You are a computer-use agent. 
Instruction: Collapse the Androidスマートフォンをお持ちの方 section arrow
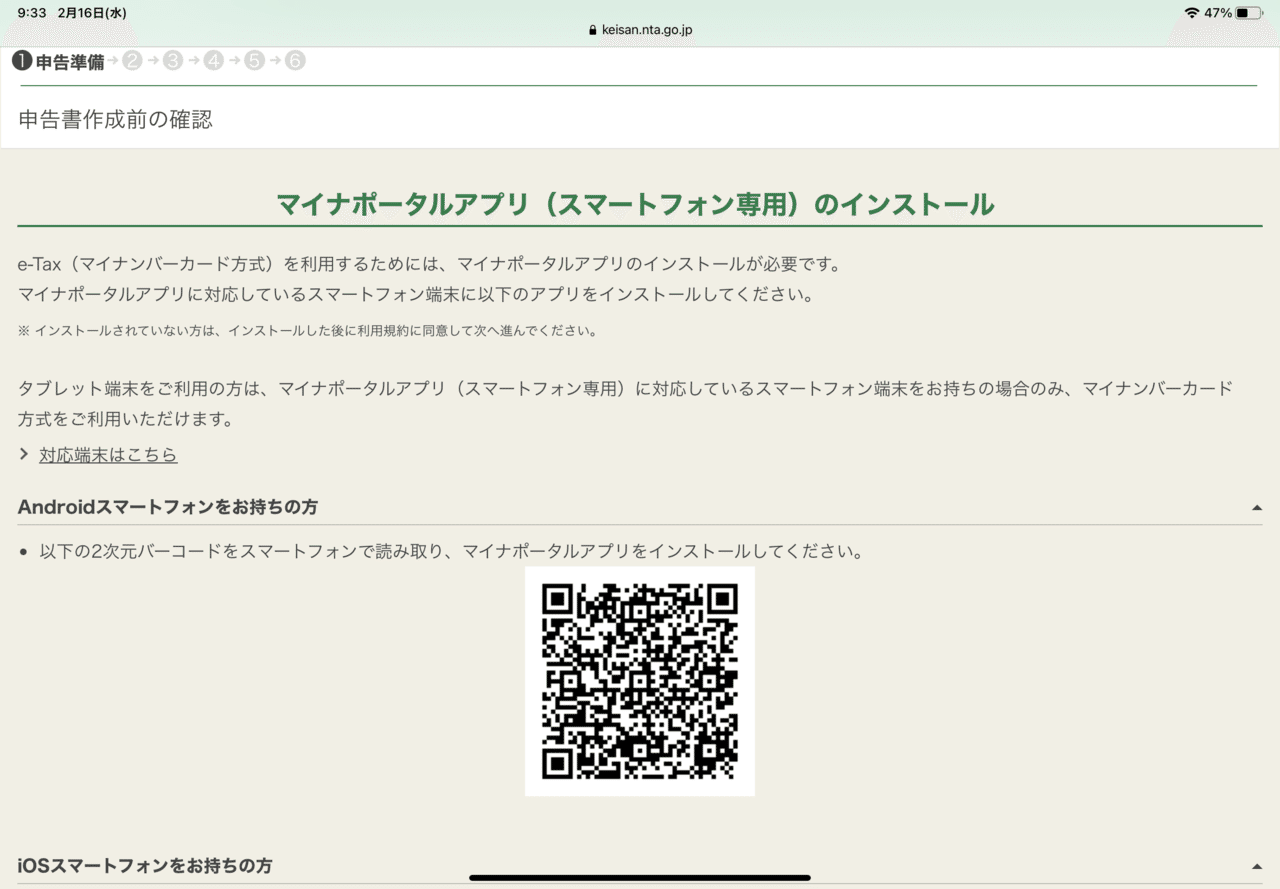1257,508
